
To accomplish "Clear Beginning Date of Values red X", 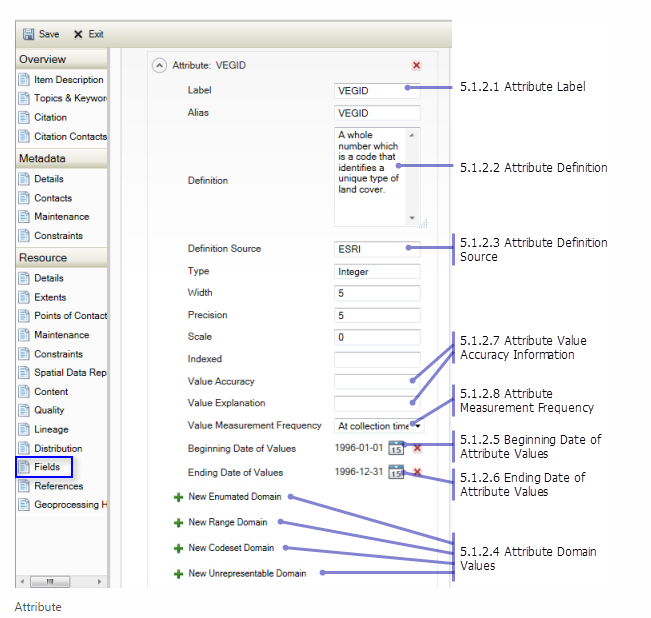I will click(x=418, y=448).
